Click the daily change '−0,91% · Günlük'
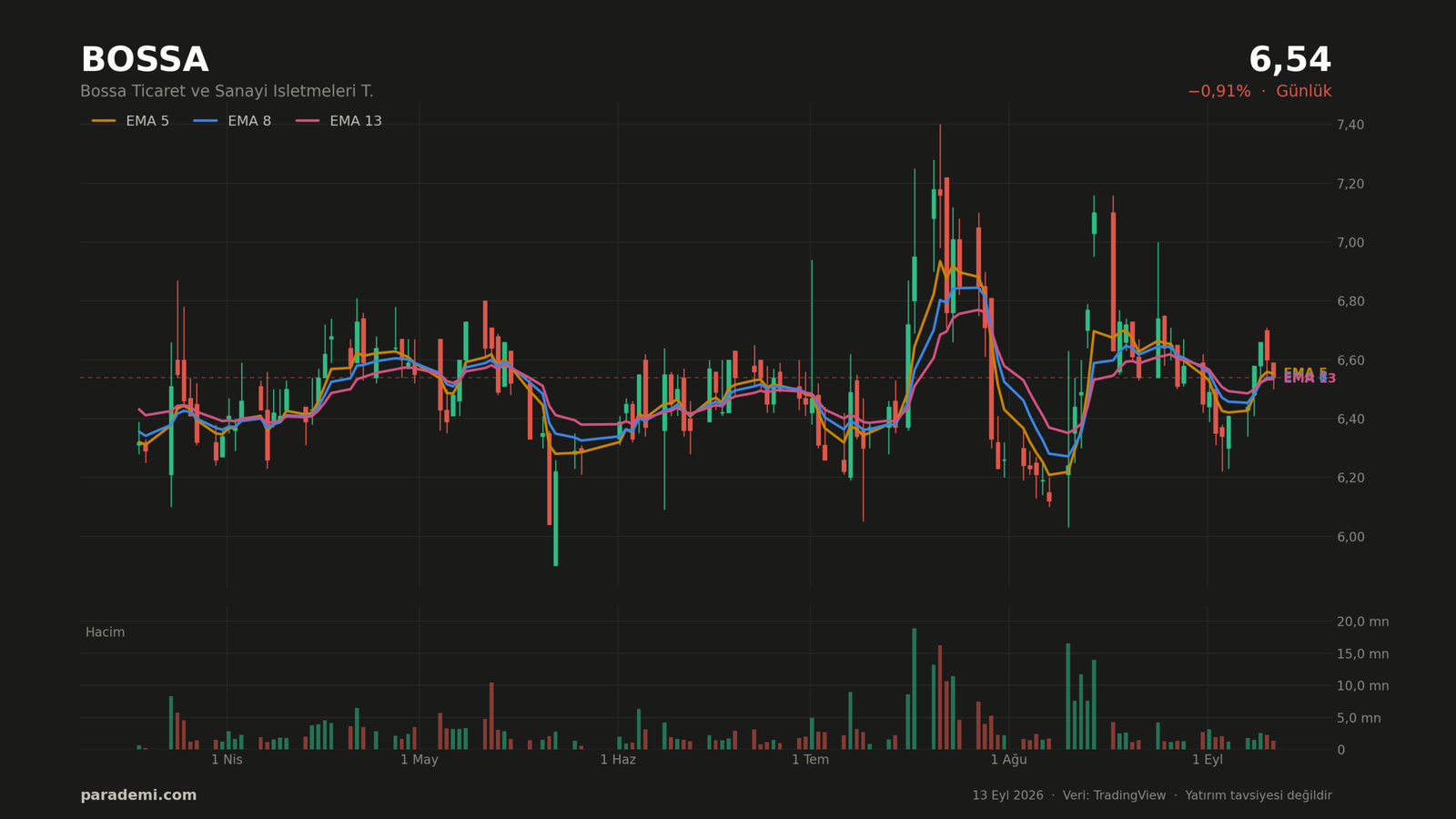 coord(1259,92)
